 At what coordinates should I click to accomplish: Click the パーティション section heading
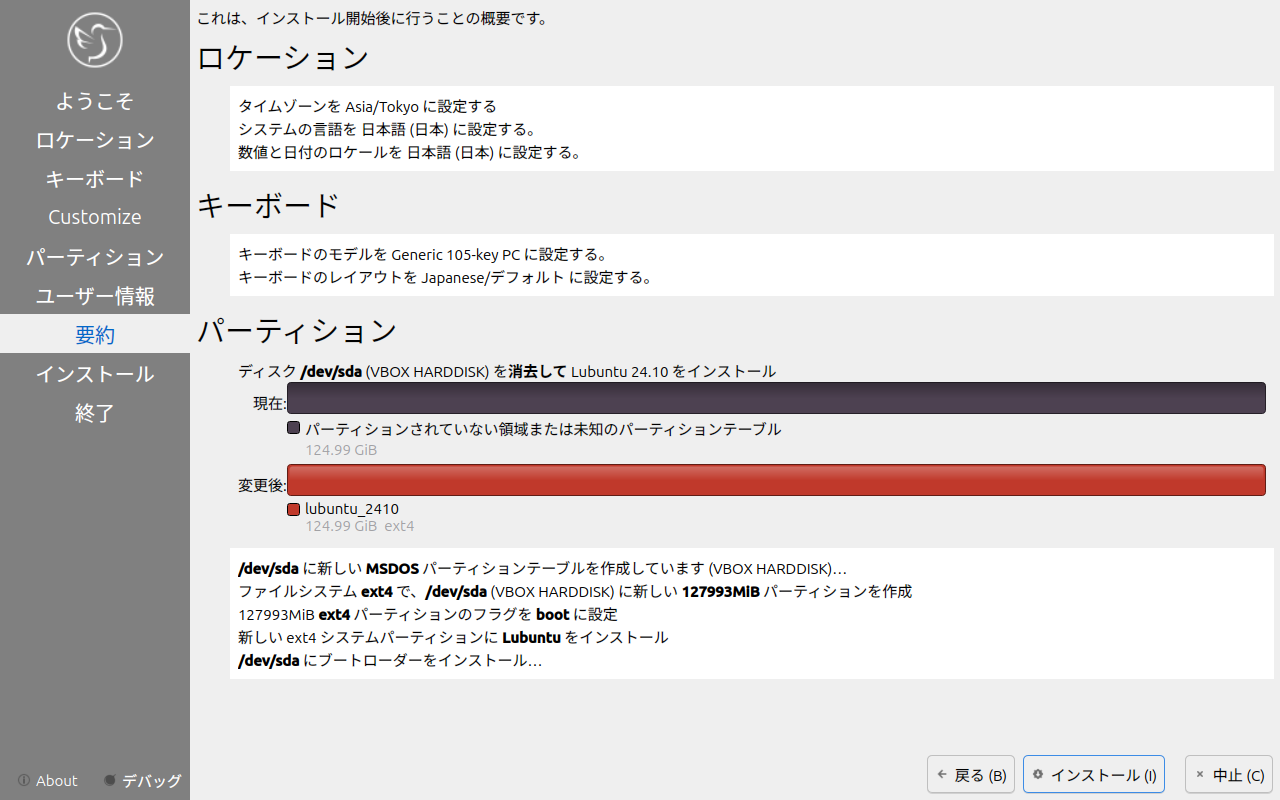point(297,331)
